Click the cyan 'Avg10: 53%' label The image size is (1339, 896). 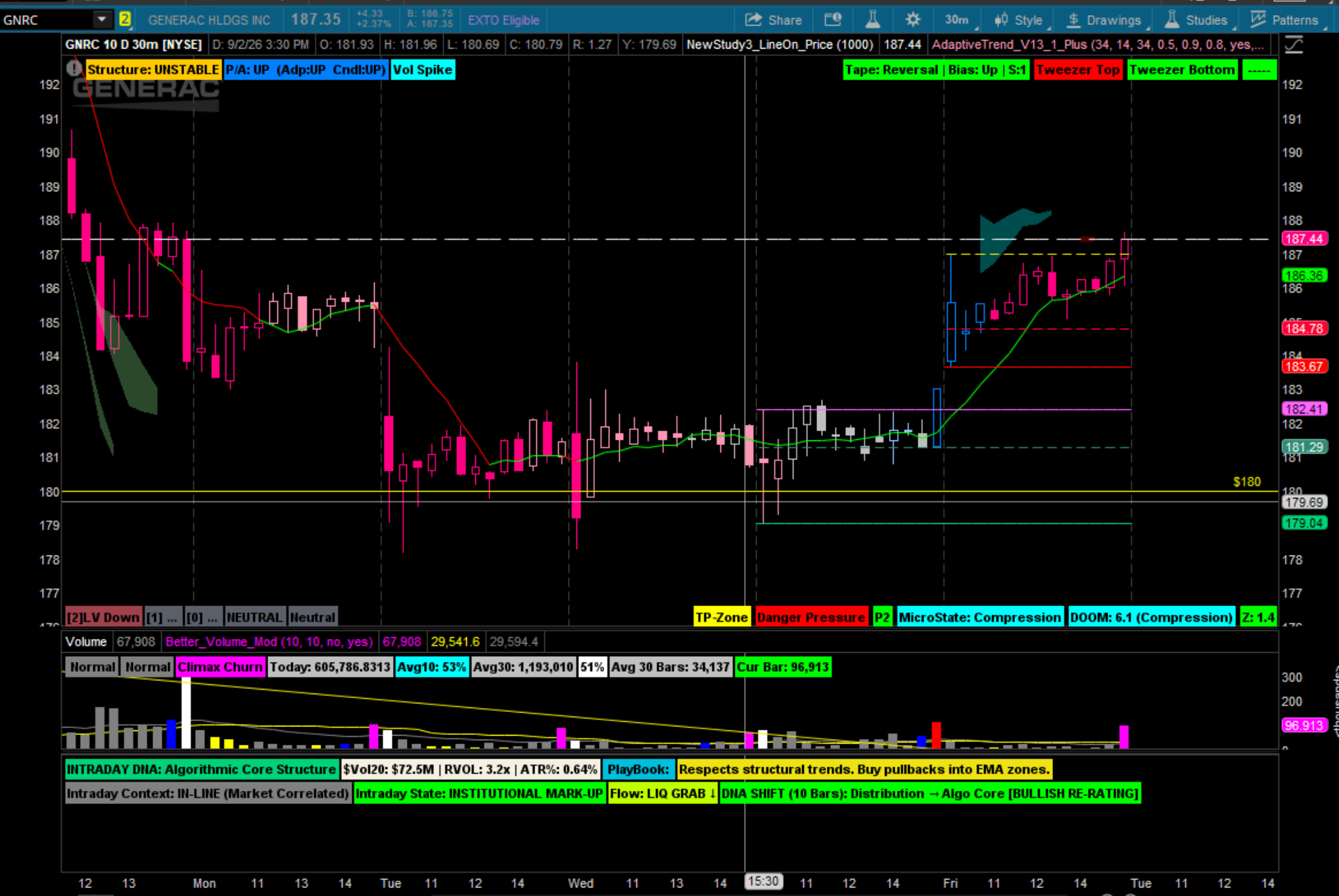tap(432, 667)
